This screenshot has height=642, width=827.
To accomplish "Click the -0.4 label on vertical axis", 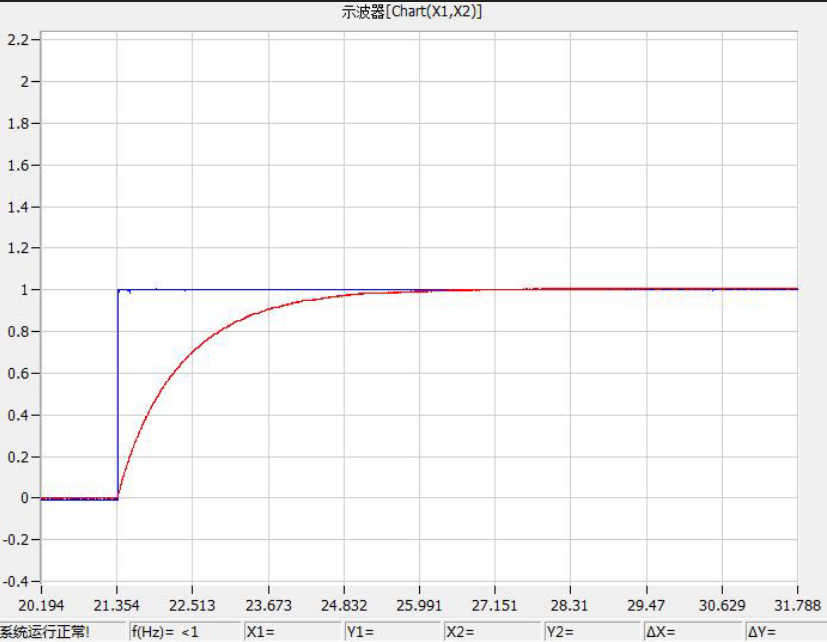I will coord(16,581).
